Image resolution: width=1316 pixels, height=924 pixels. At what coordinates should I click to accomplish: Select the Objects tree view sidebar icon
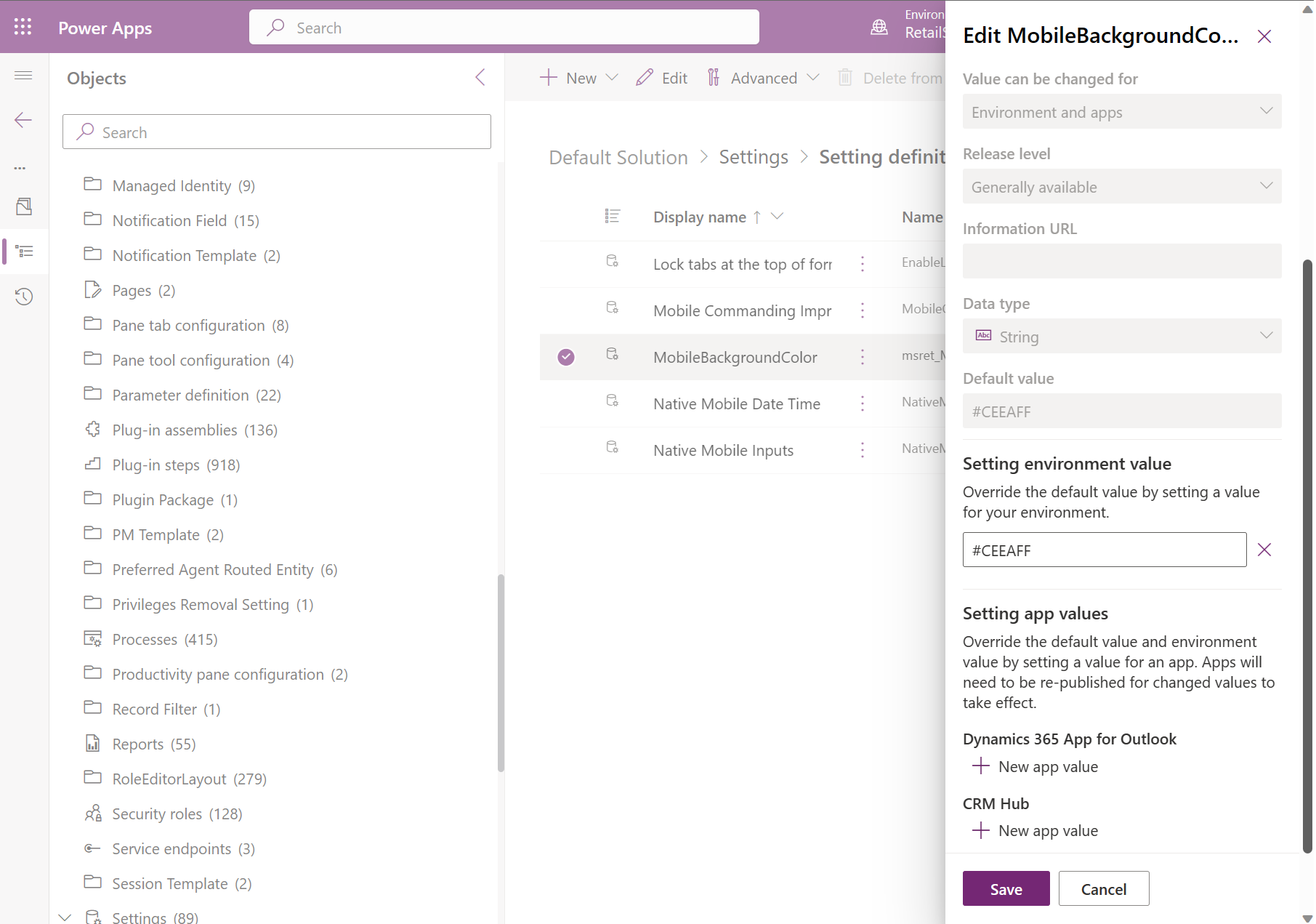[24, 252]
